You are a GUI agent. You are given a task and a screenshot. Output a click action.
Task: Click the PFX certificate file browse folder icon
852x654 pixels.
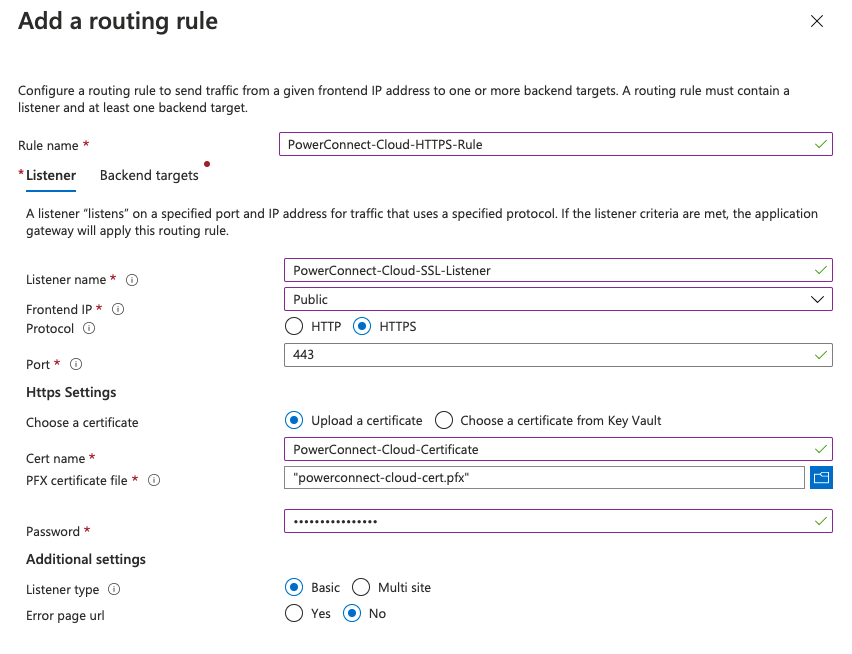(x=820, y=478)
